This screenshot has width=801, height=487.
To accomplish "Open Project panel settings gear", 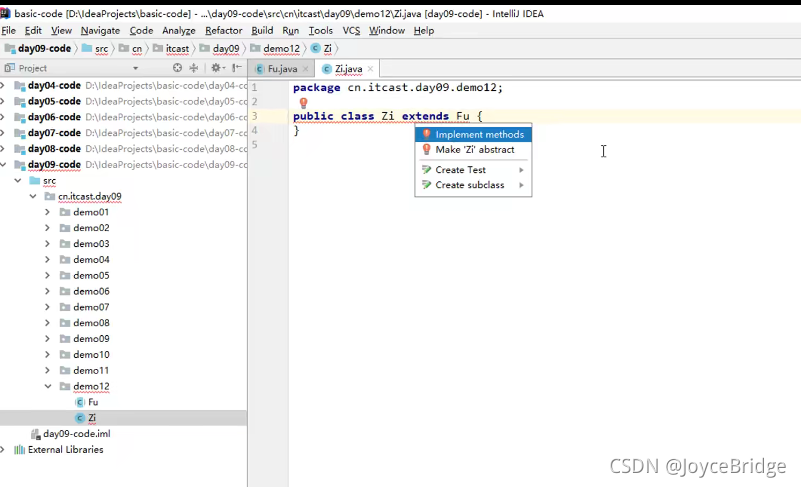I will click(216, 67).
